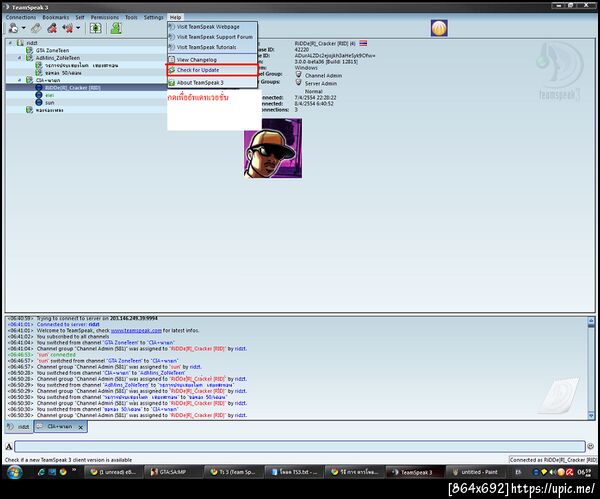This screenshot has height=499, width=600.
Task: Toggle the mute microphone toolbar icon
Action: click(x=52, y=28)
